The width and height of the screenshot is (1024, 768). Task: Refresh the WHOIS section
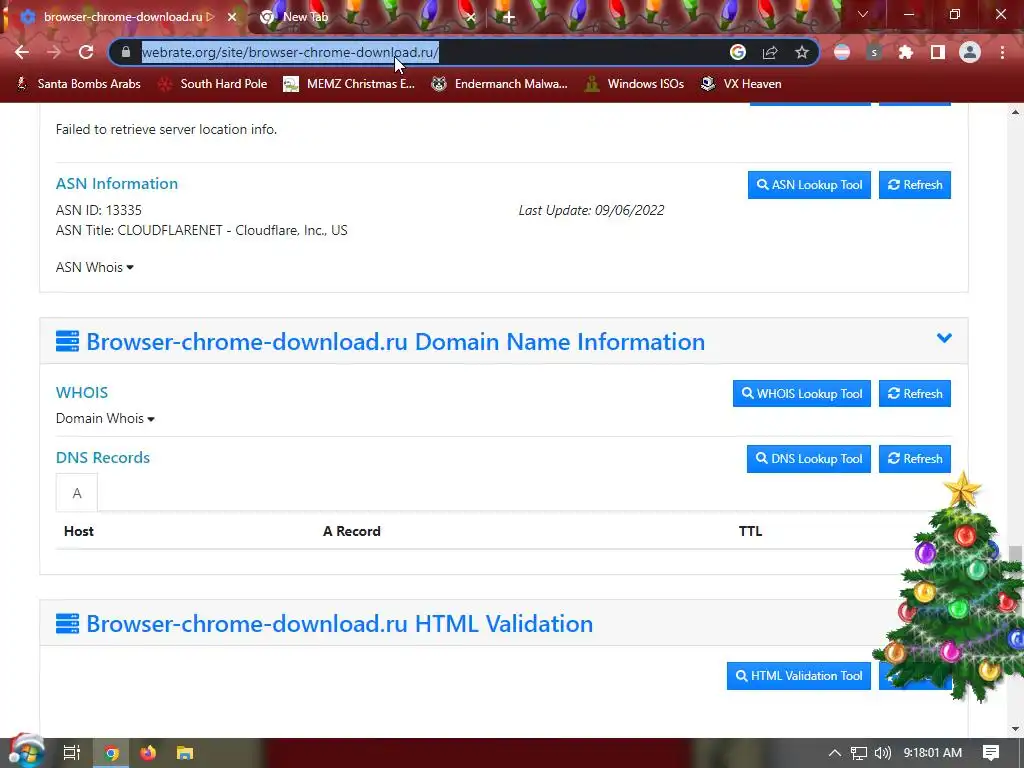914,394
